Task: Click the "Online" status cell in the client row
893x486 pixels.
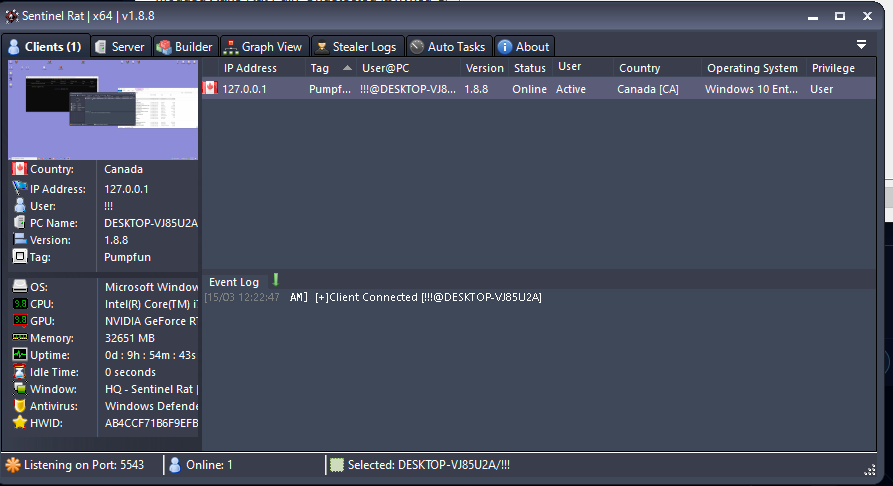Action: (x=529, y=89)
